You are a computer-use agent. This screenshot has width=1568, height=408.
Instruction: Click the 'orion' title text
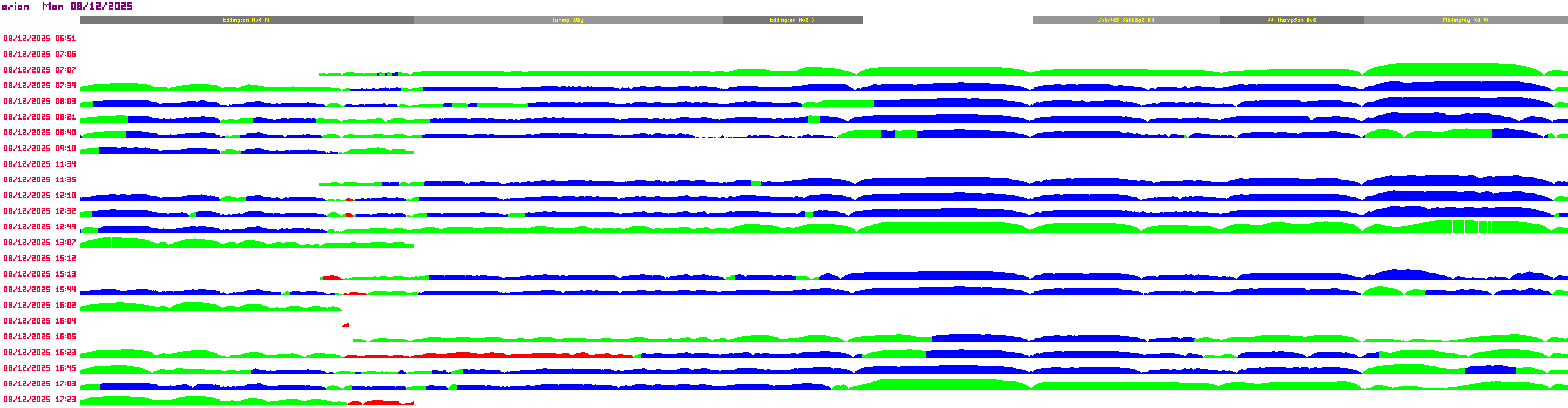pyautogui.click(x=15, y=7)
